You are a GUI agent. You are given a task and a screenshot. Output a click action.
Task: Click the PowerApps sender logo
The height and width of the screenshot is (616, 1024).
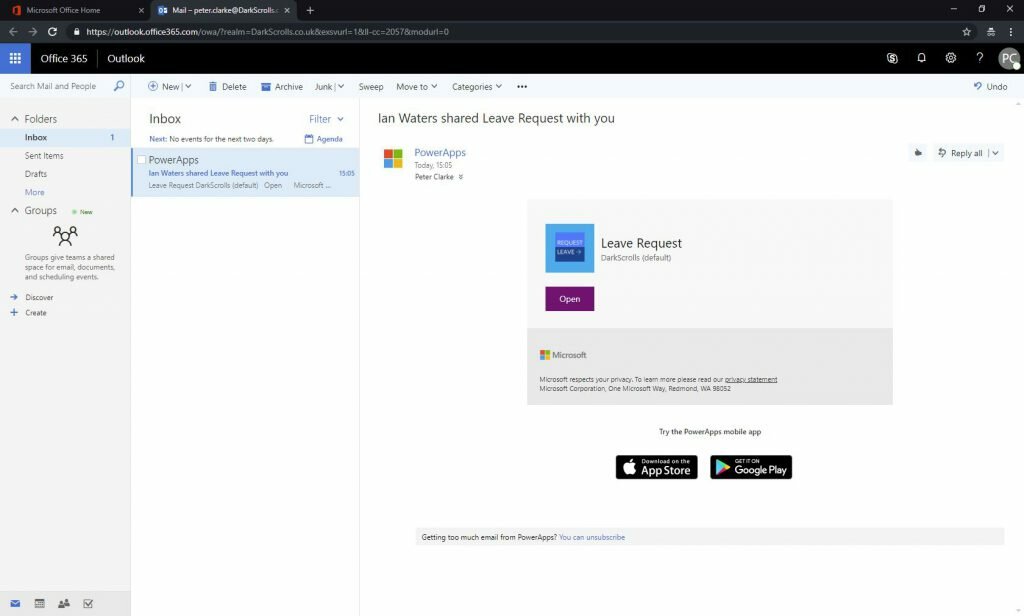(393, 158)
